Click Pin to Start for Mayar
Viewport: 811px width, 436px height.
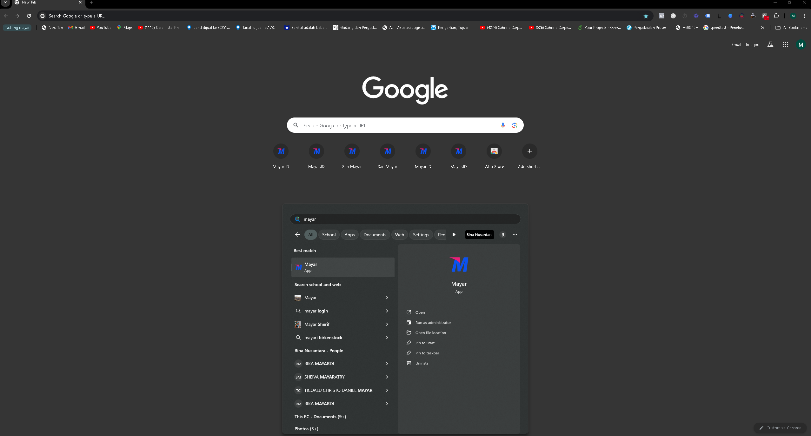(x=421, y=343)
